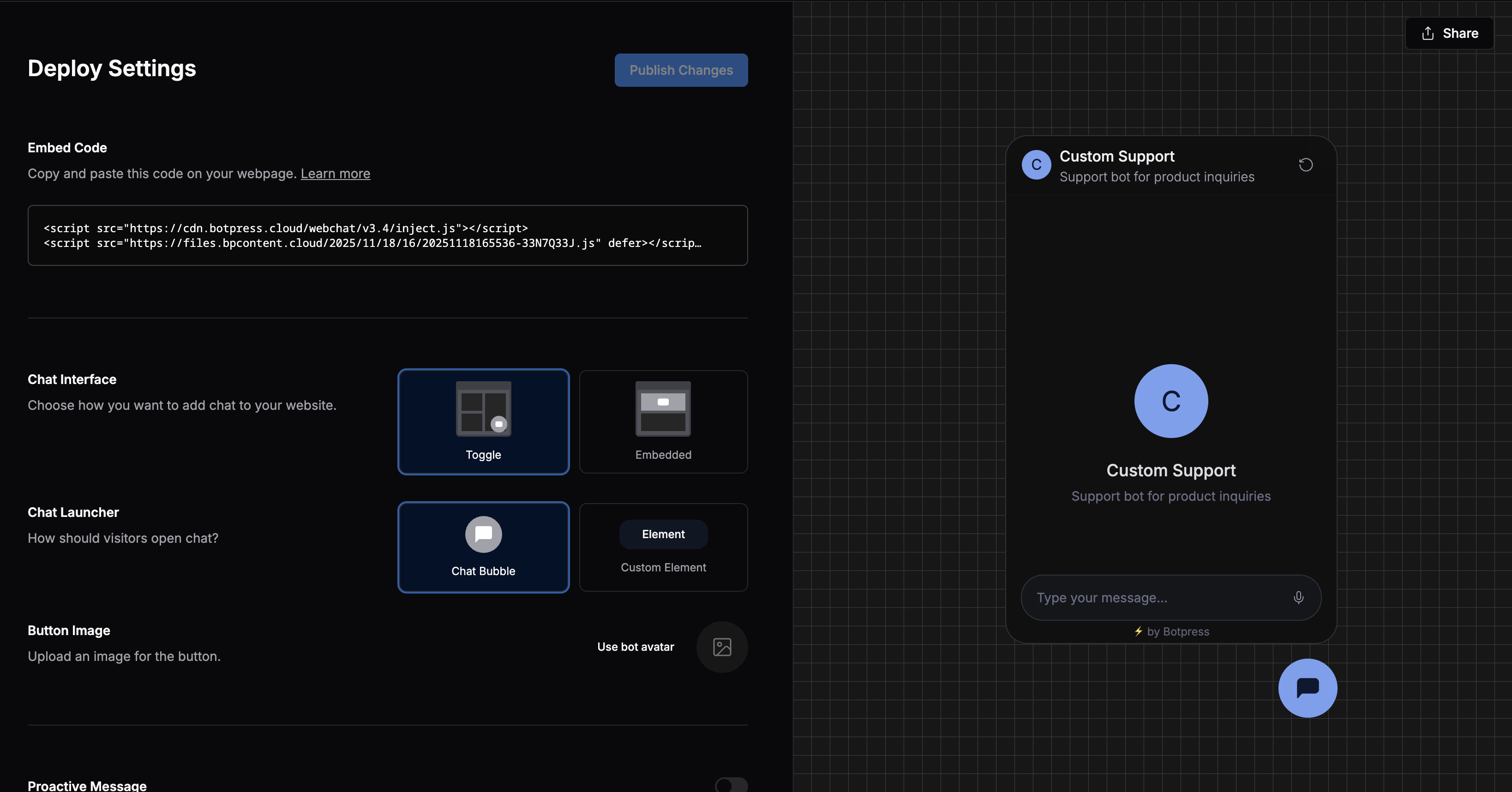Screen dimensions: 1512x792
Task: Click the embed code snippet box
Action: 387,235
